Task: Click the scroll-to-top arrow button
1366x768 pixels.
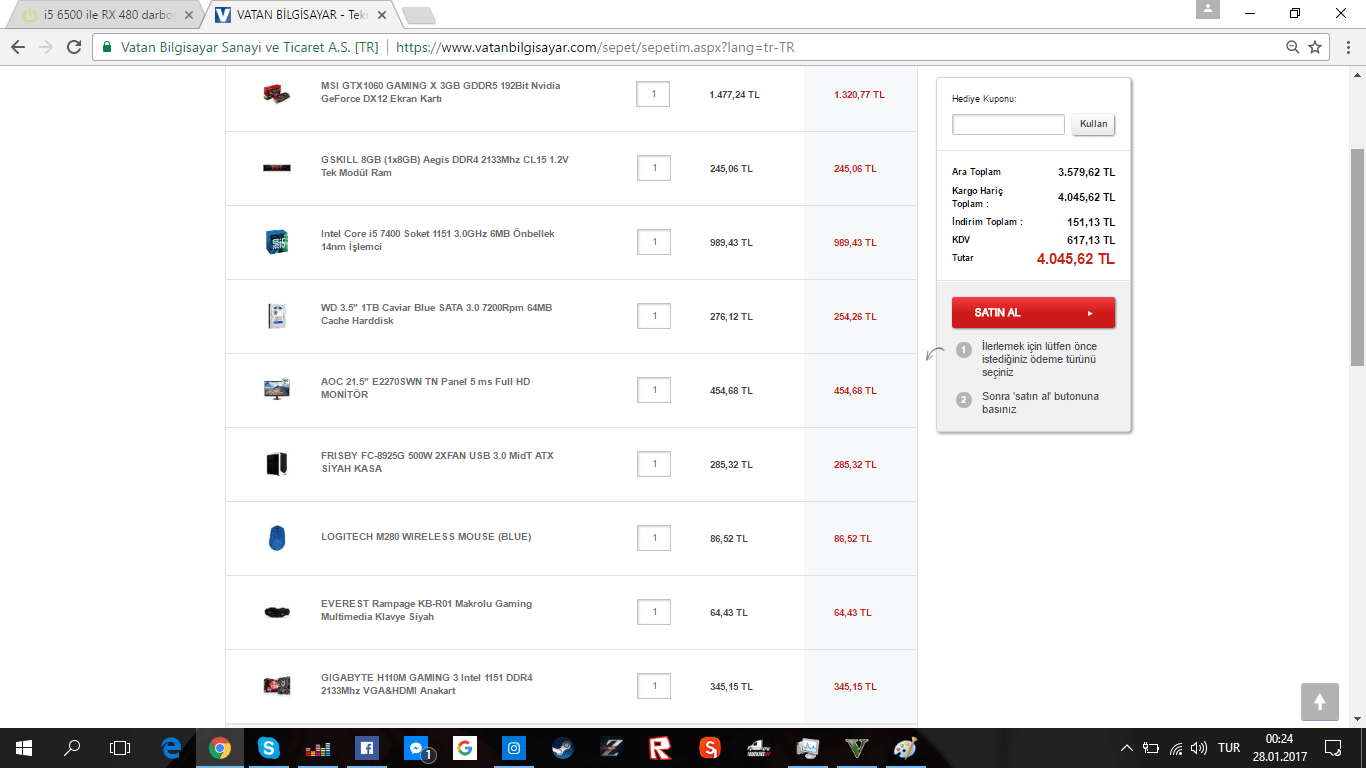Action: pos(1320,701)
